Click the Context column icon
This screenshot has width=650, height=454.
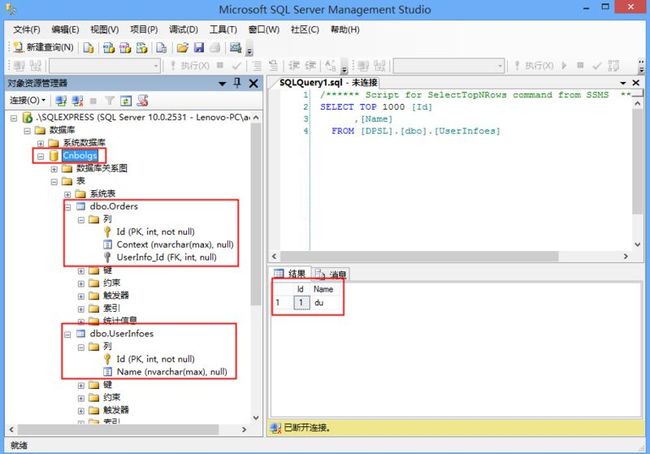point(107,244)
